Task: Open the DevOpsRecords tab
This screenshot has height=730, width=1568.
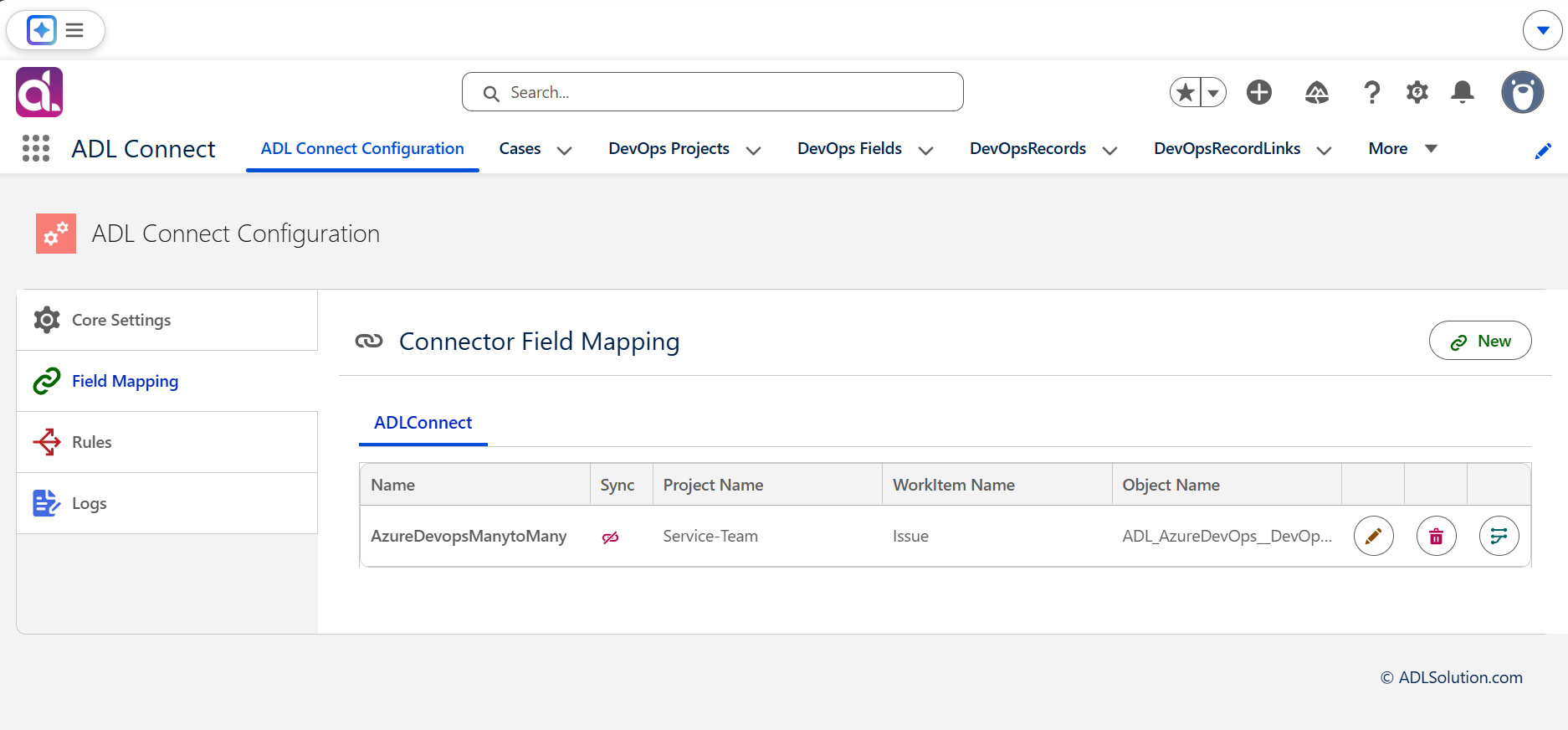Action: 1027,148
